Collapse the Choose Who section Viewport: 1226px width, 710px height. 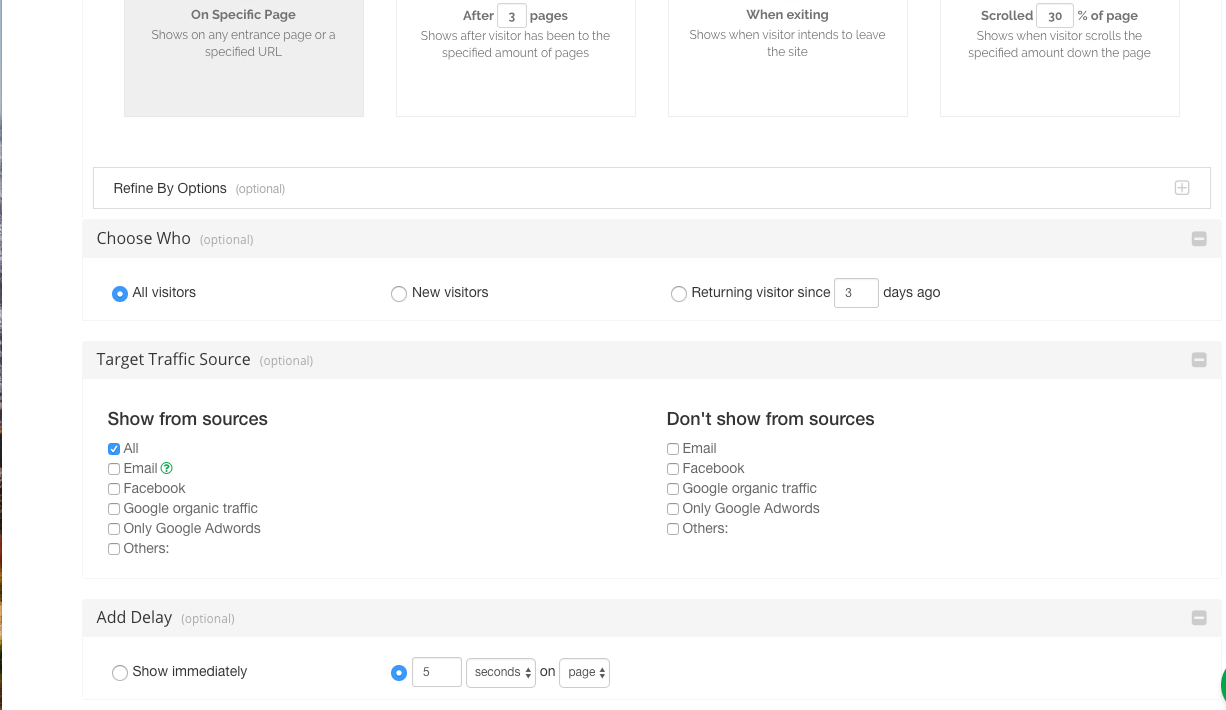pyautogui.click(x=1198, y=239)
